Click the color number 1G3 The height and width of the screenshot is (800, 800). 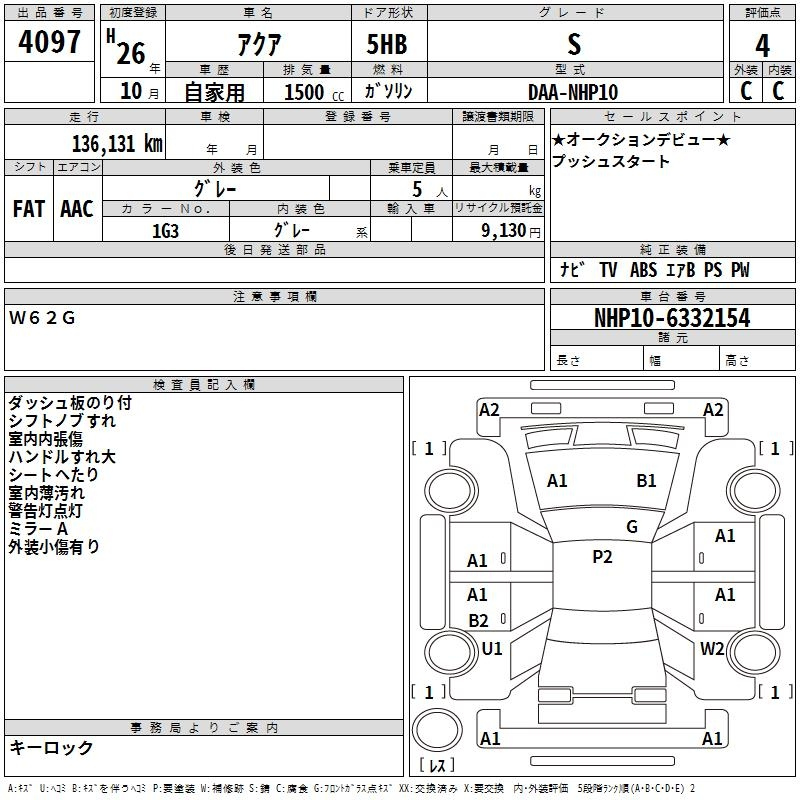[165, 229]
